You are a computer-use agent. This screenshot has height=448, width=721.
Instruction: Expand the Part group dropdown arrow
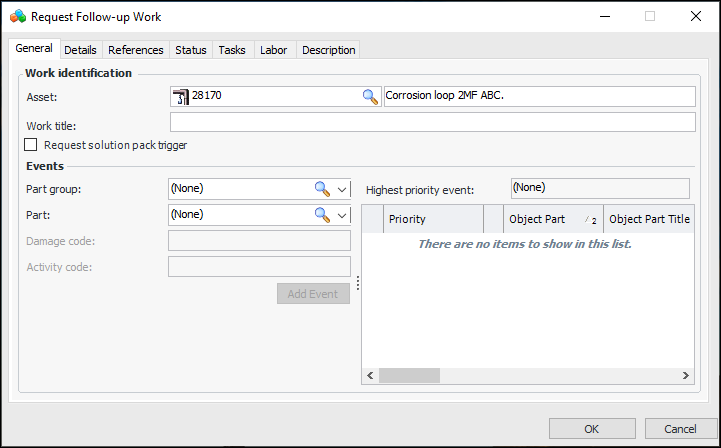click(x=342, y=188)
